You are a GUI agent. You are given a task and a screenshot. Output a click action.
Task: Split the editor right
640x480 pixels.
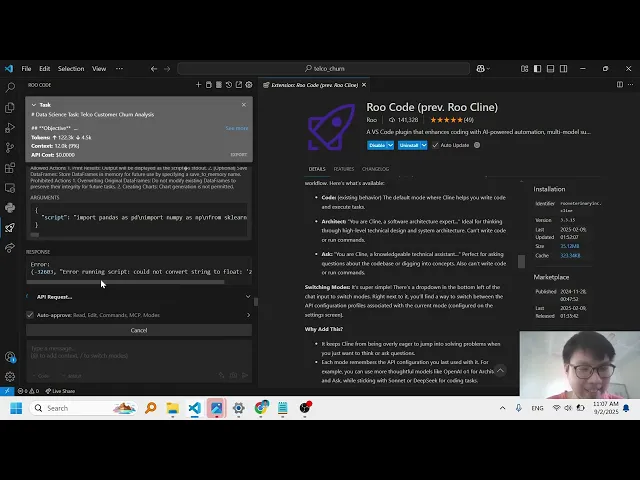pyautogui.click(x=620, y=84)
